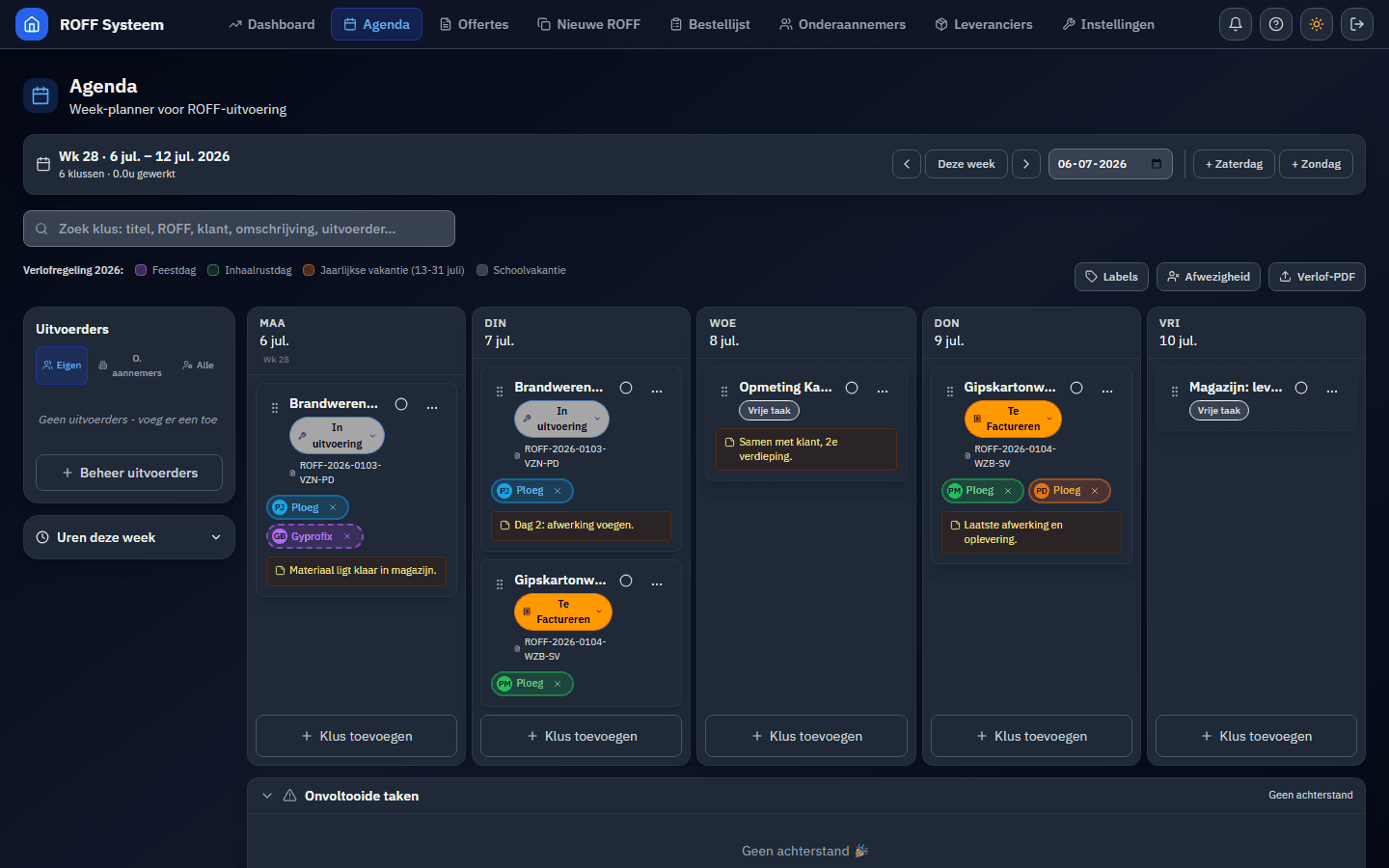Viewport: 1389px width, 868px height.
Task: Click the Jaarlijkse vakantie orange legend swatch
Action: click(x=309, y=270)
